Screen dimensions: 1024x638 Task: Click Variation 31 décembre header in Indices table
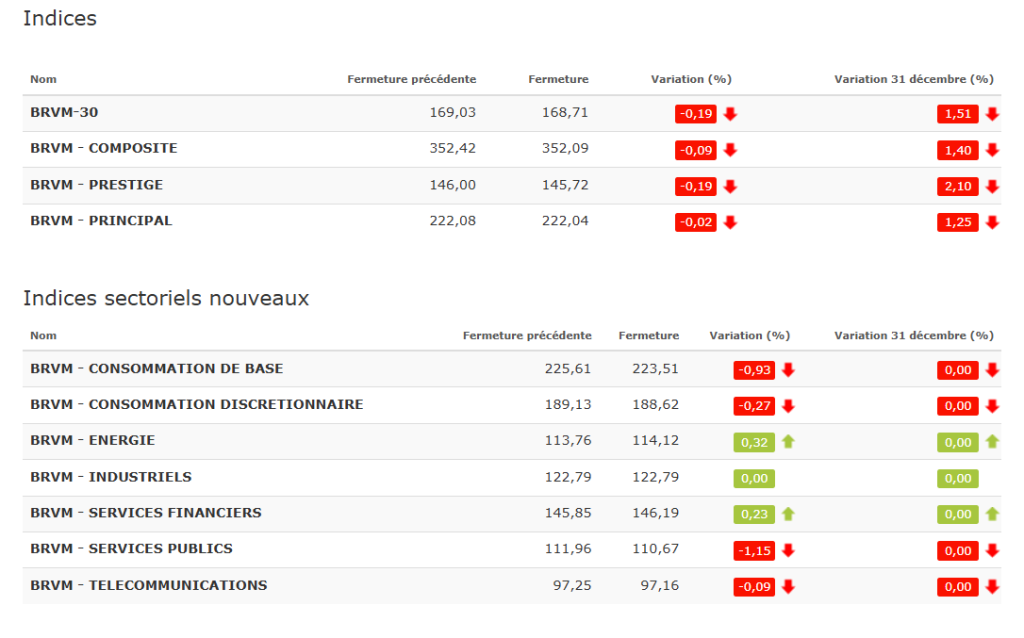(x=913, y=79)
